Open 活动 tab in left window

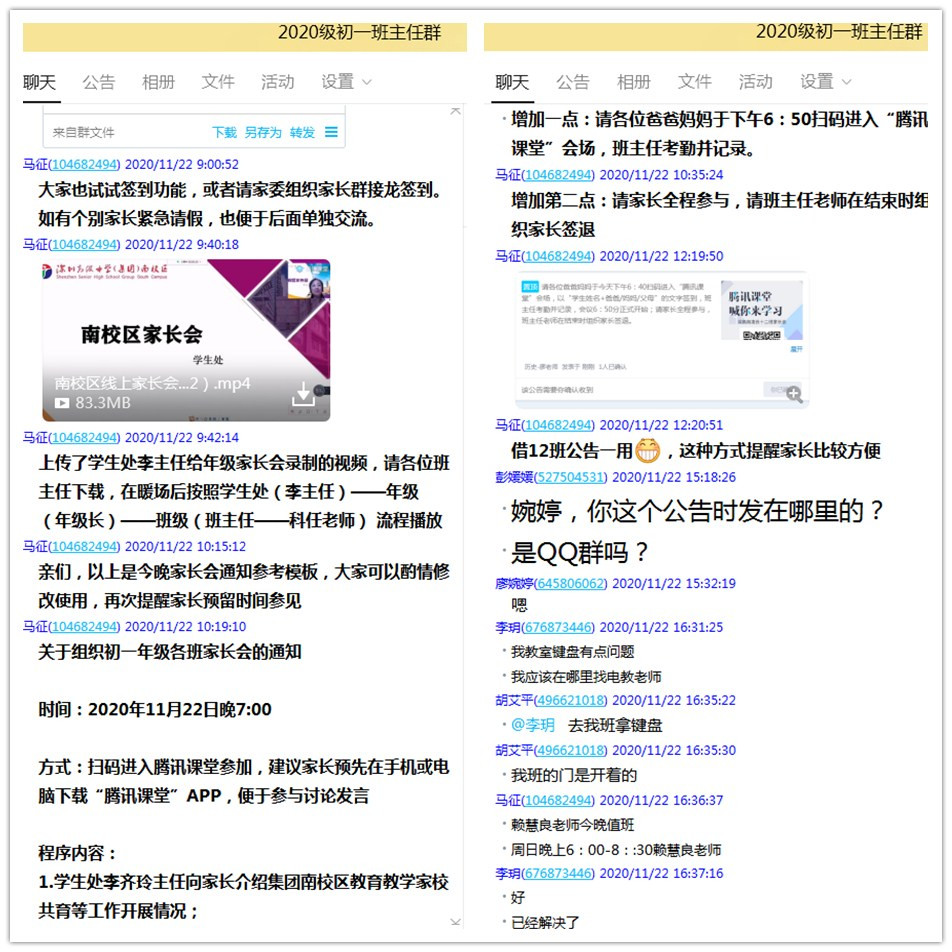pyautogui.click(x=277, y=82)
